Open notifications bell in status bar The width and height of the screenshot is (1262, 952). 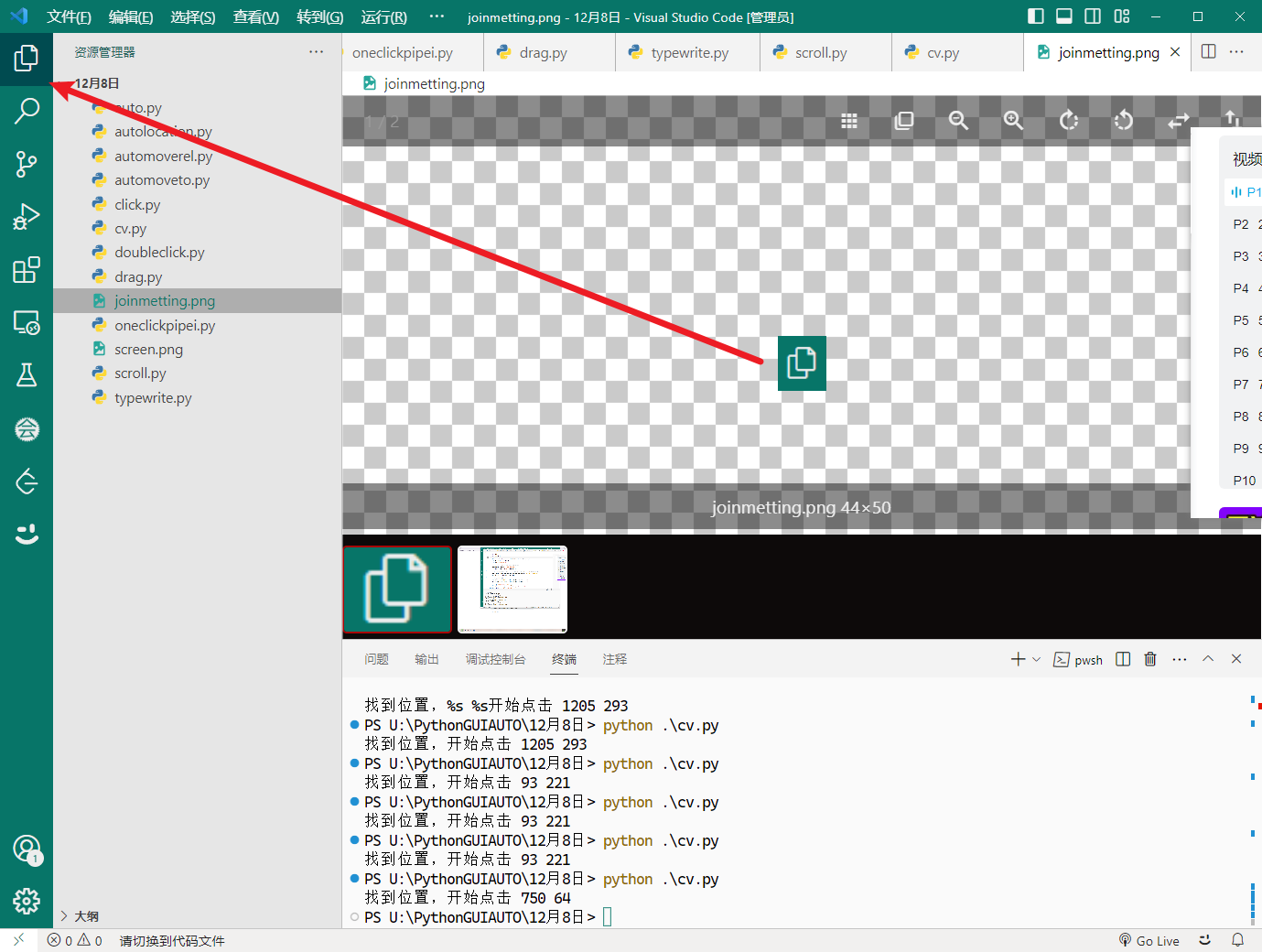point(1237,940)
